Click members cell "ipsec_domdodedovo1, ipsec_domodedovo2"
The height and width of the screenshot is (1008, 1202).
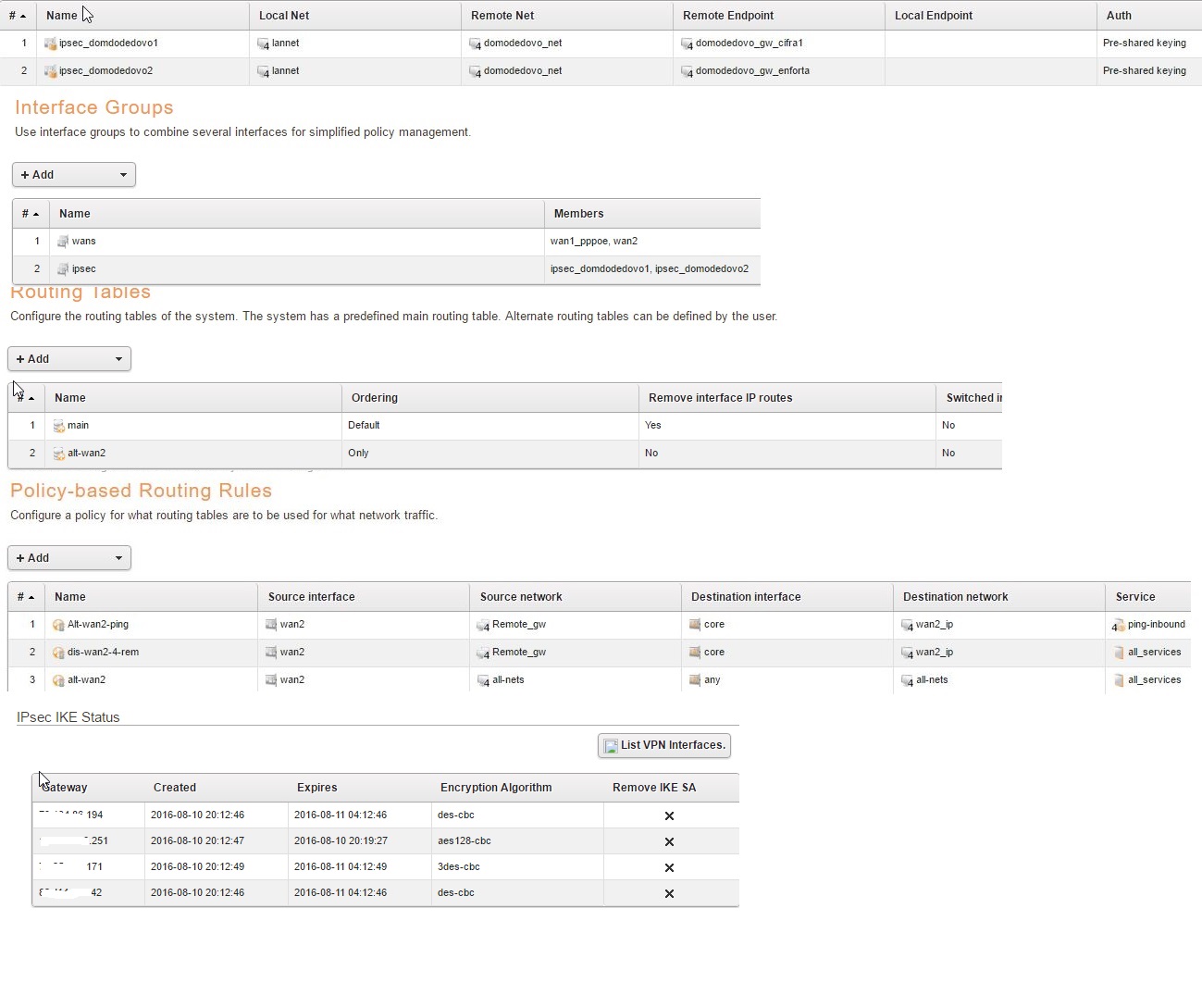[x=650, y=269]
